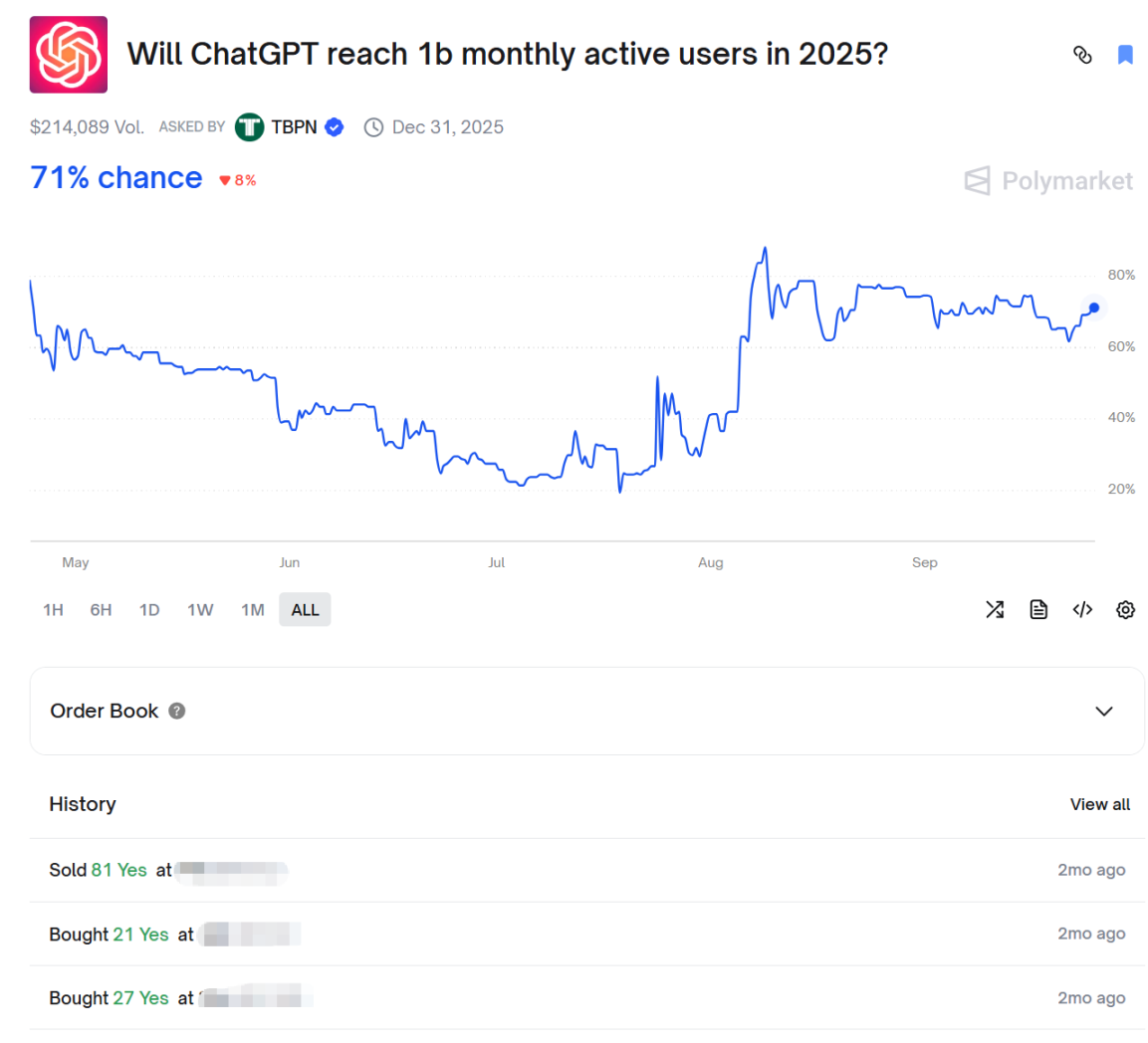Click View all history link
Viewport: 1148px width, 1043px height.
pyautogui.click(x=1099, y=804)
